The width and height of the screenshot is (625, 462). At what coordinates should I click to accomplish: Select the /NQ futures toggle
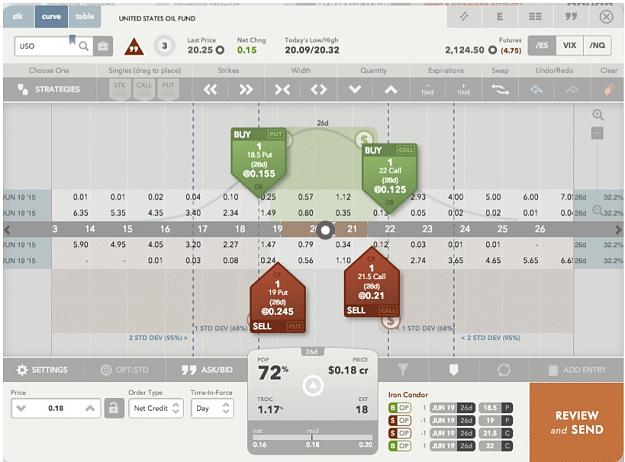pyautogui.click(x=597, y=46)
